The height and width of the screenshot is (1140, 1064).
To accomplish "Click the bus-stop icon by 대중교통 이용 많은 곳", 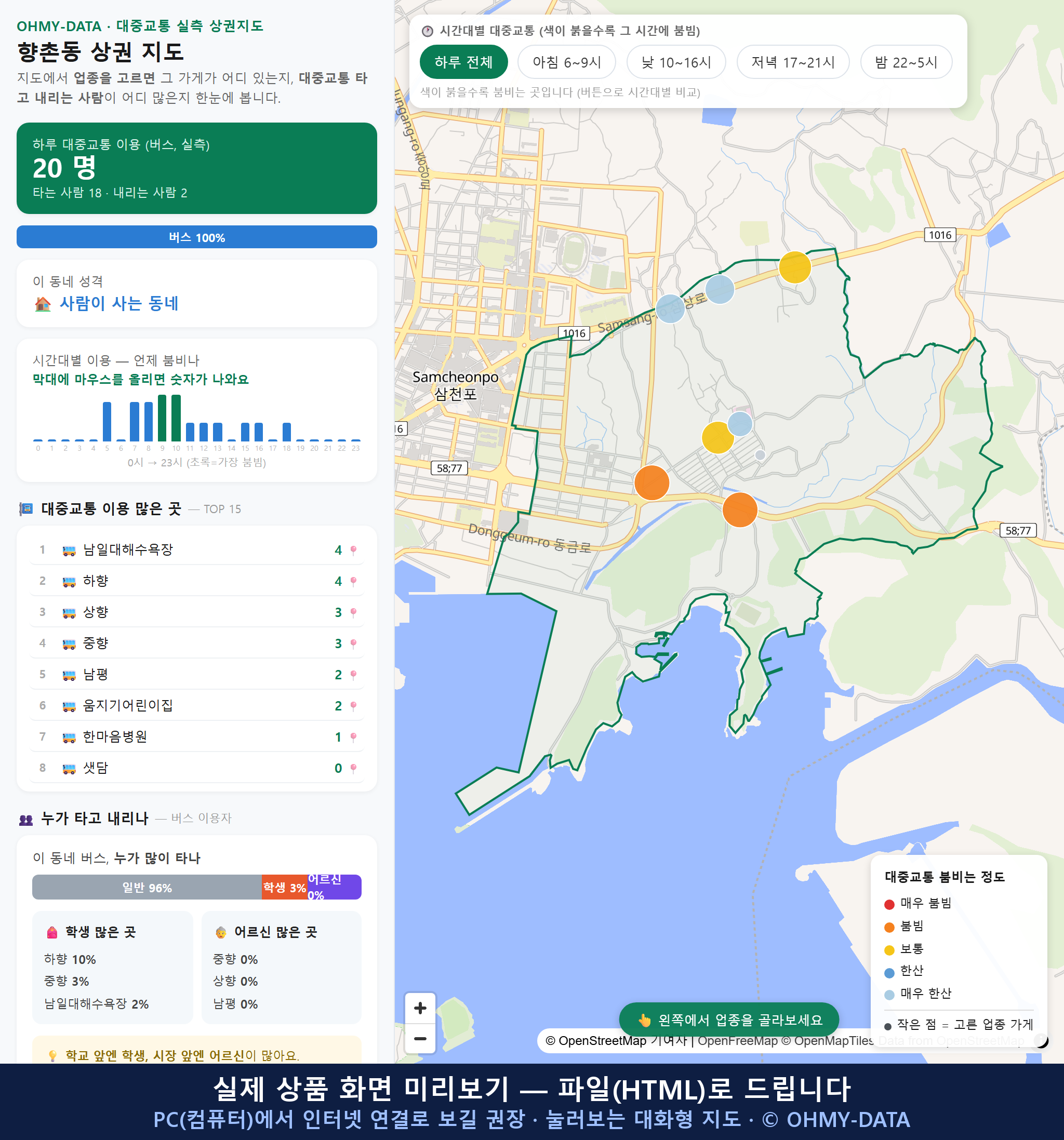I will point(26,508).
